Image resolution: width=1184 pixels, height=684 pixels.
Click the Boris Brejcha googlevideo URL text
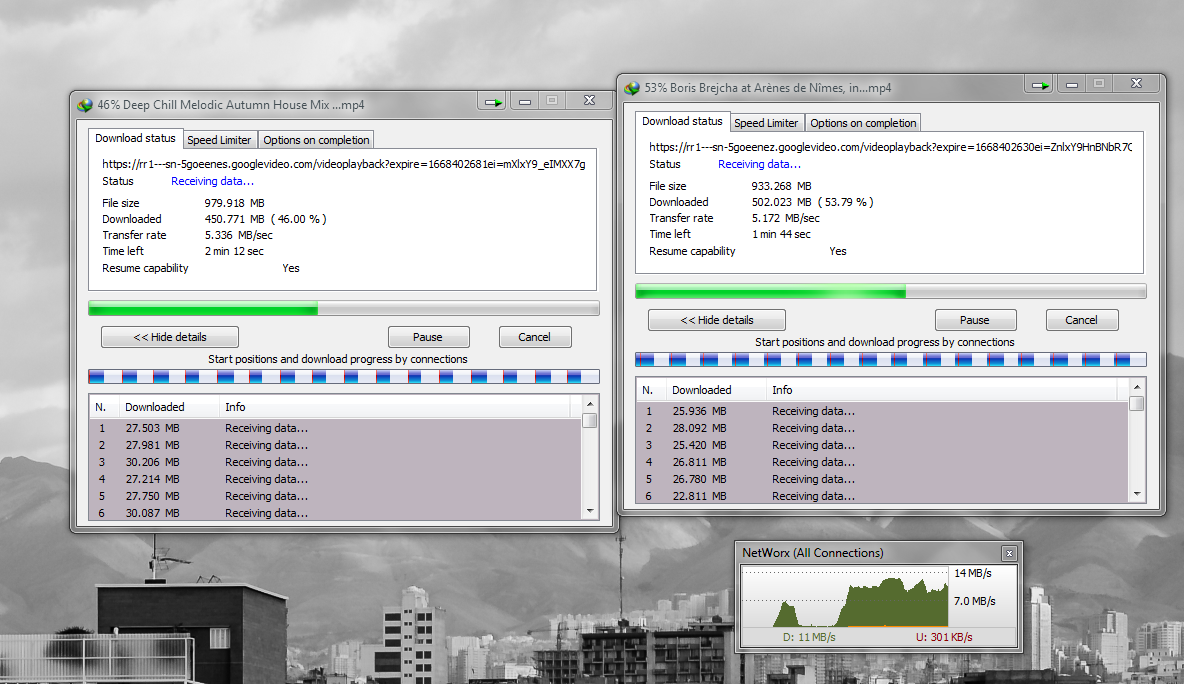890,147
